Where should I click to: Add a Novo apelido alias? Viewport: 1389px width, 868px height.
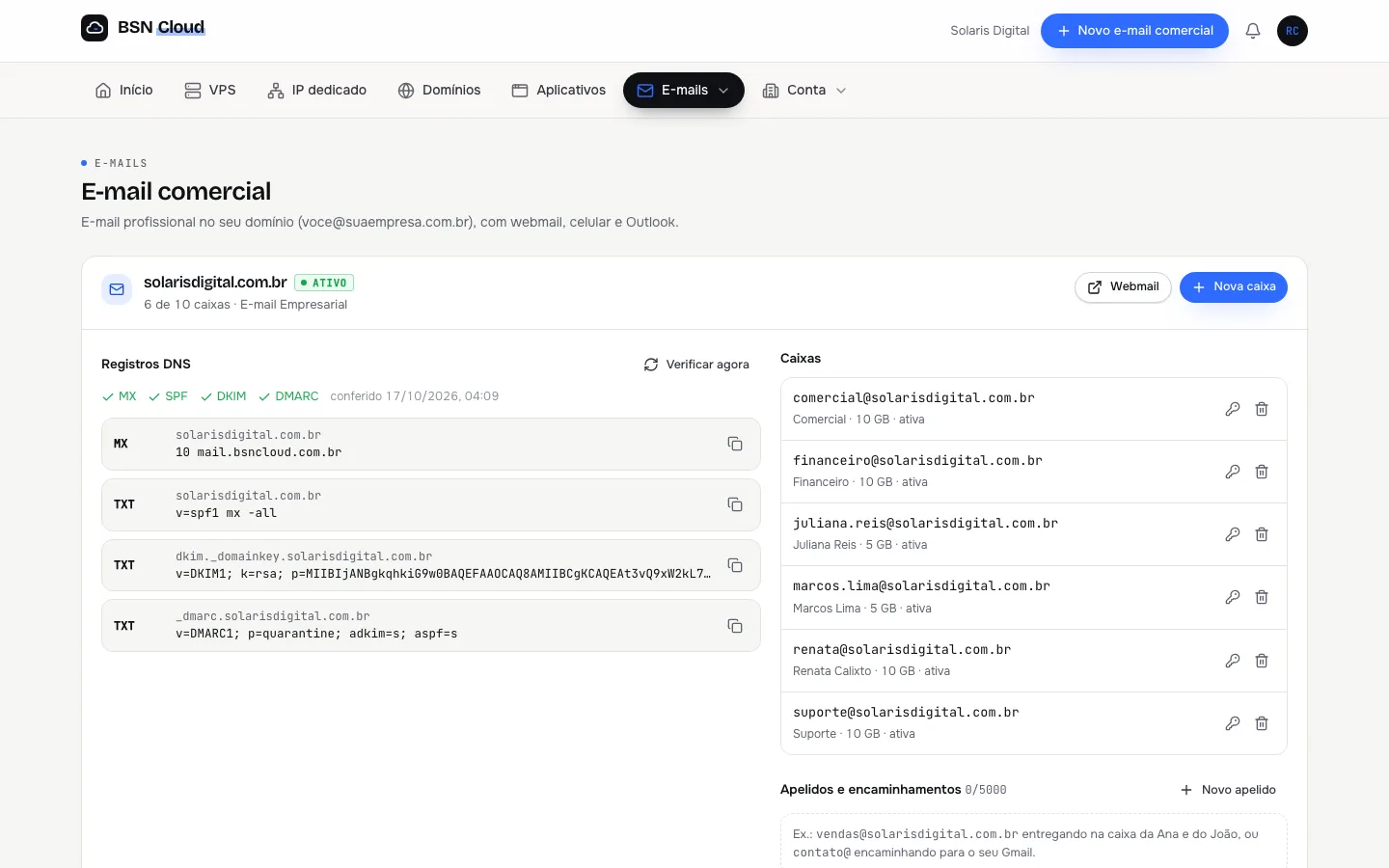point(1228,790)
